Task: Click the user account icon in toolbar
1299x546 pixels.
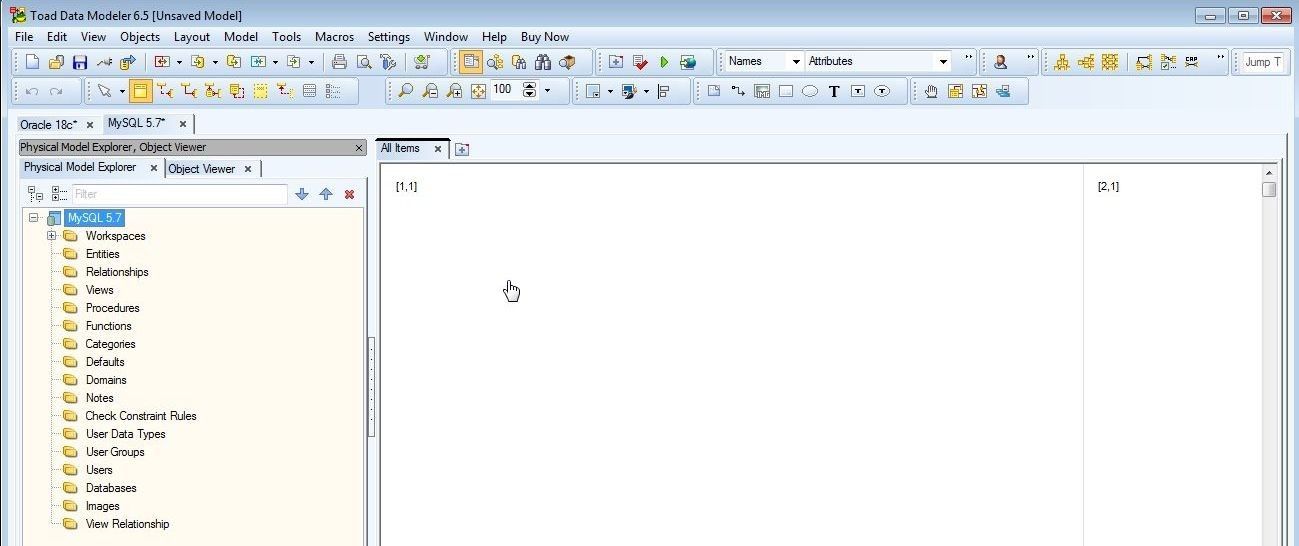Action: (1001, 62)
